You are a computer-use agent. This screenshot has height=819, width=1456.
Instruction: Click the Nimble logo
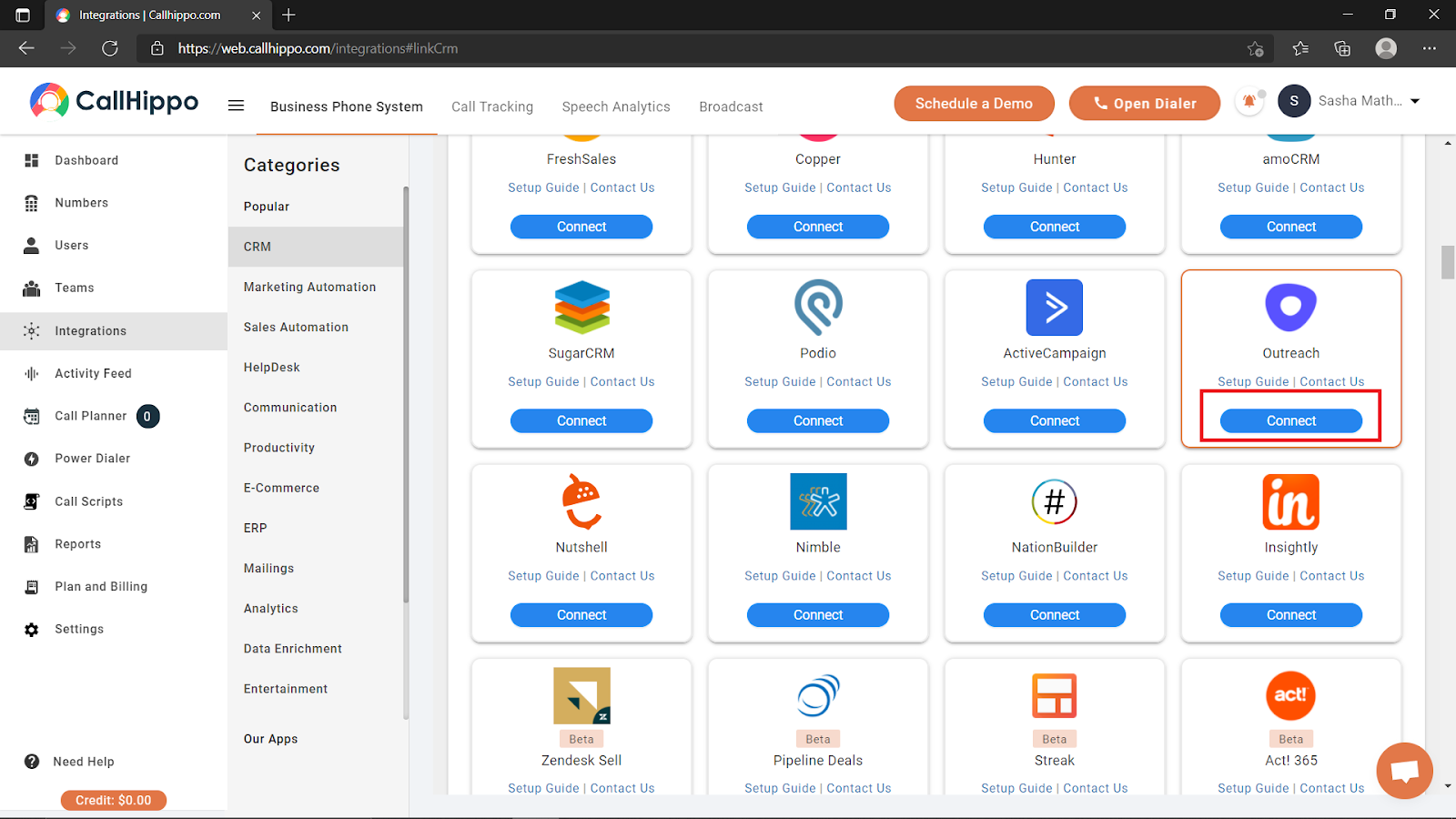click(x=818, y=501)
